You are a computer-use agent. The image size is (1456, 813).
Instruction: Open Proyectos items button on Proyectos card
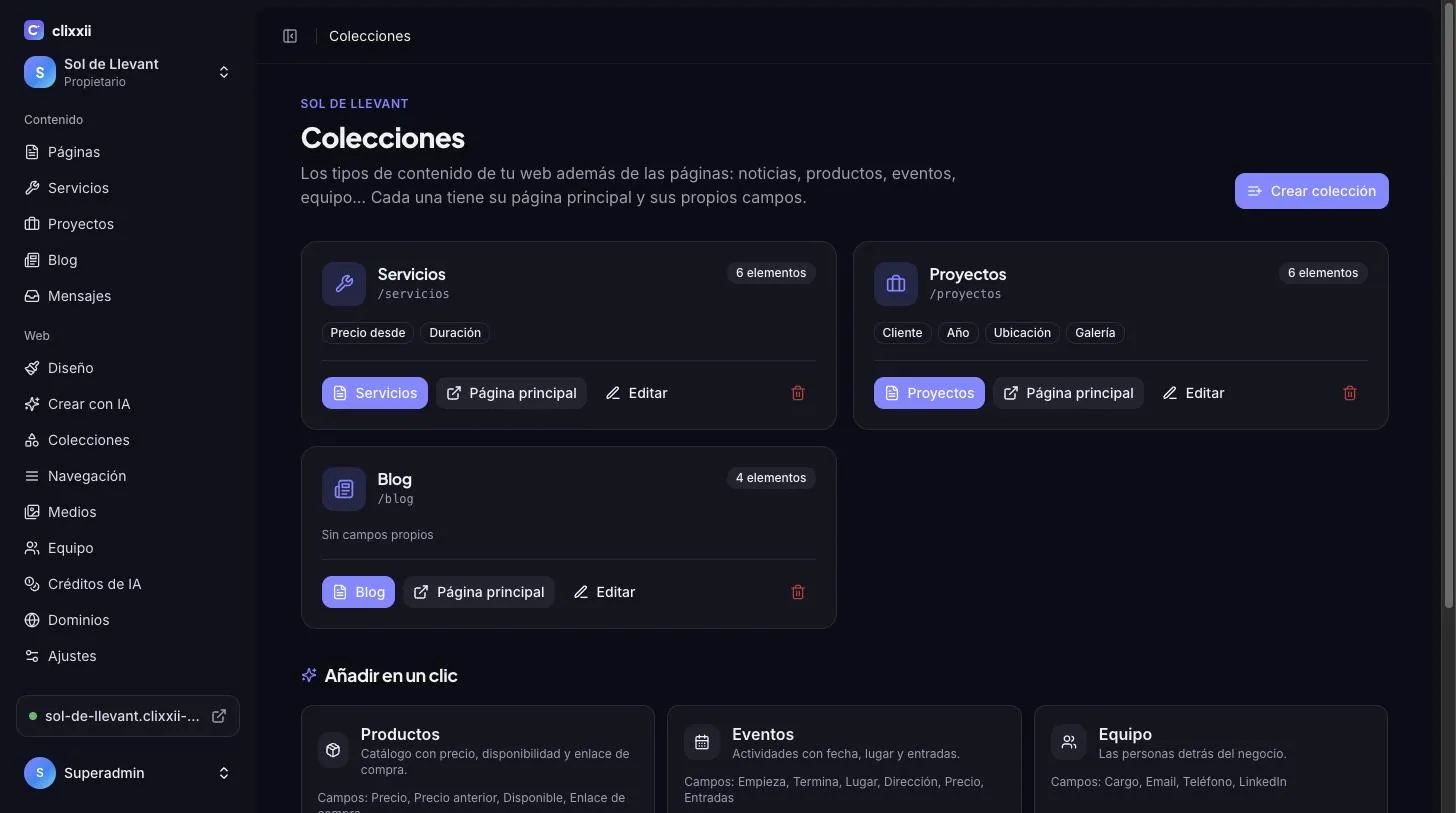(x=929, y=393)
